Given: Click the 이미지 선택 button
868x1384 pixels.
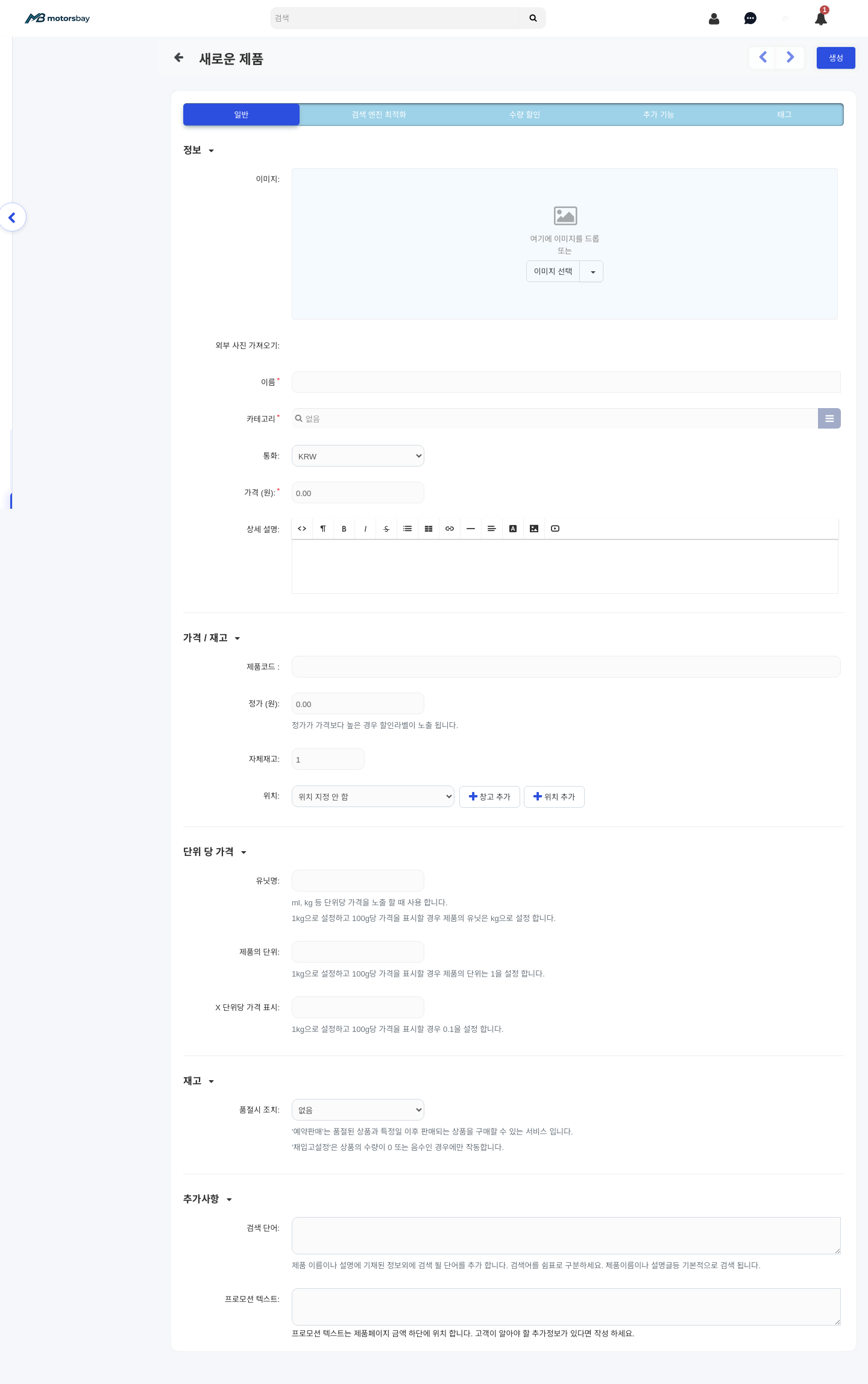Looking at the screenshot, I should pyautogui.click(x=553, y=271).
